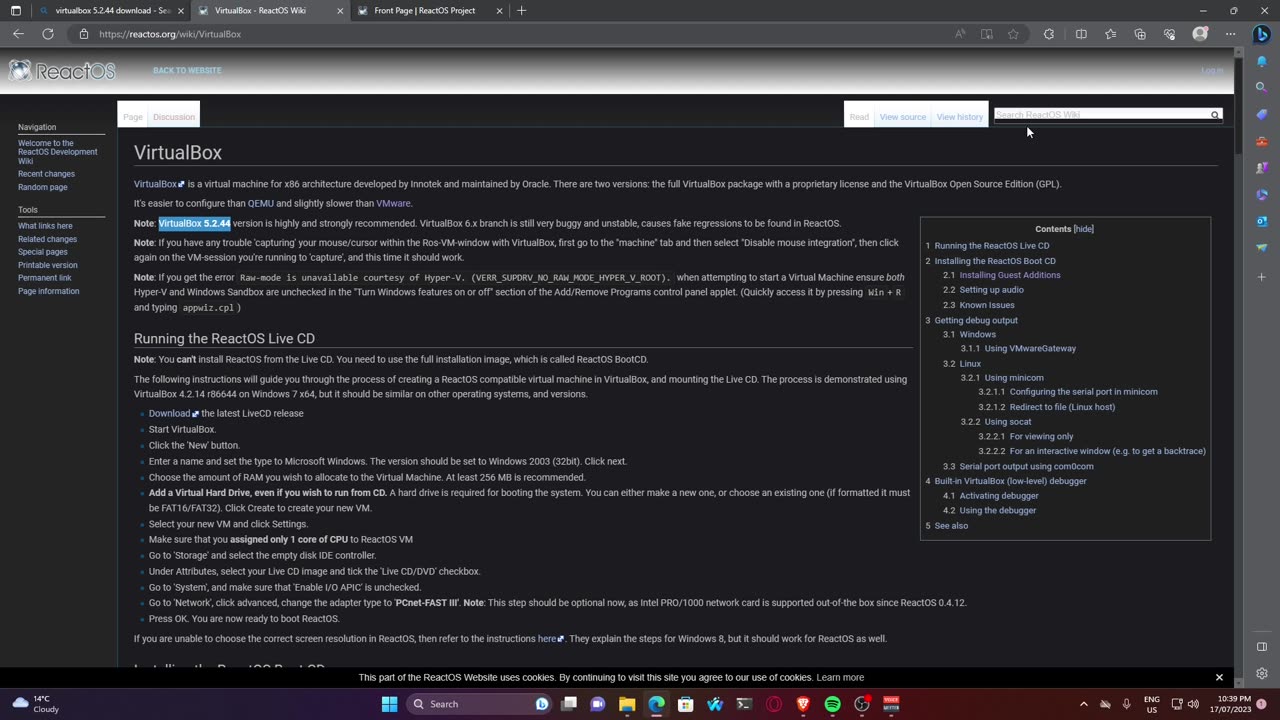The width and height of the screenshot is (1280, 720).
Task: Open File Explorer from taskbar
Action: (x=627, y=704)
